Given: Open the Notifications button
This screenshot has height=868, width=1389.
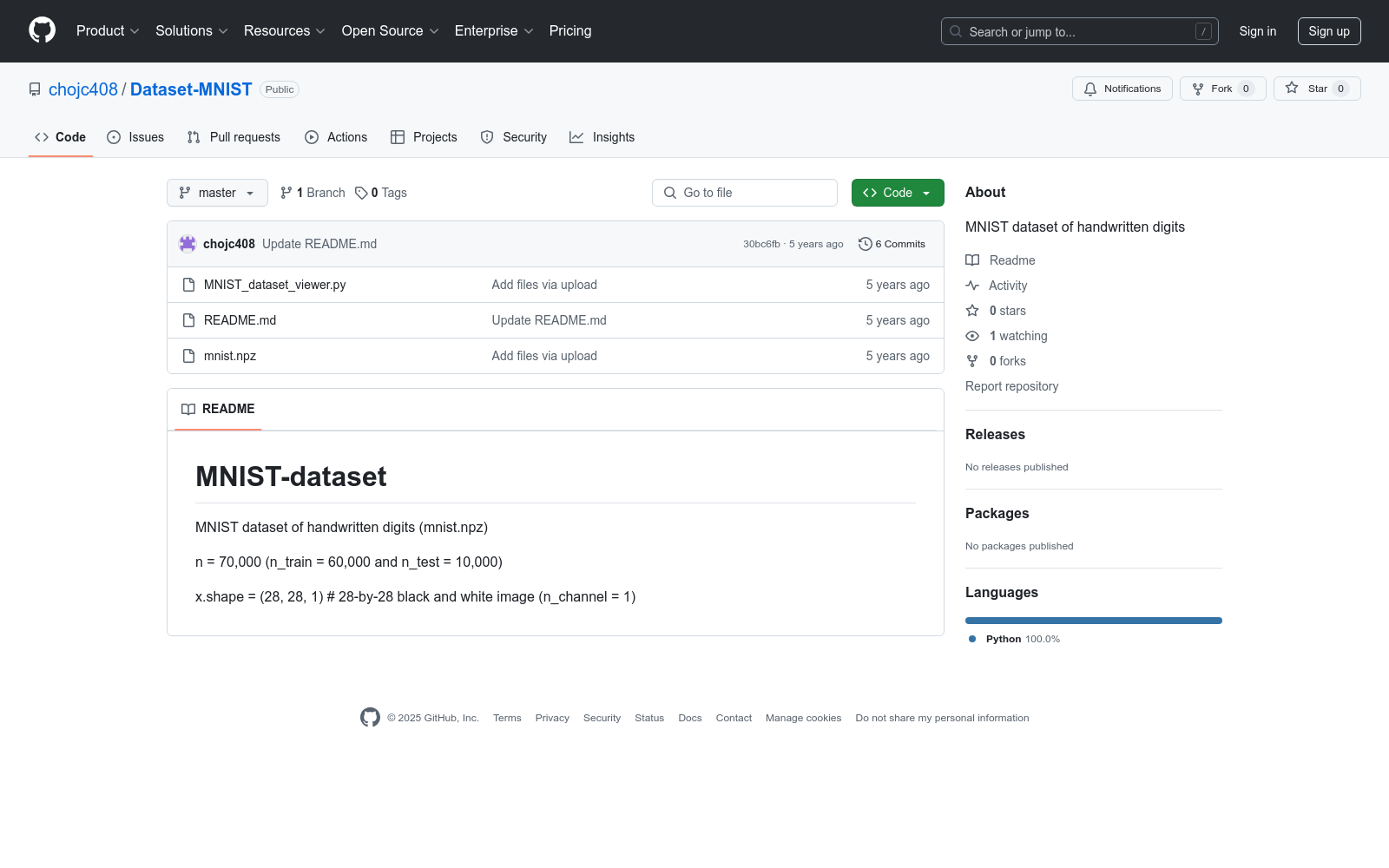Looking at the screenshot, I should 1122,89.
